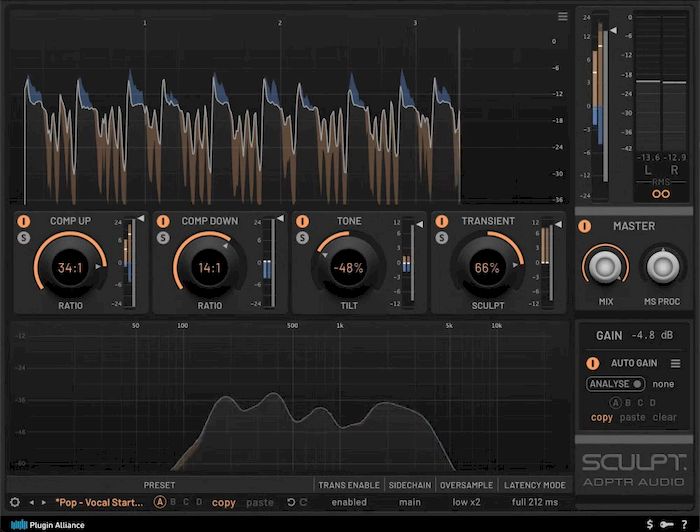This screenshot has height=532, width=700.
Task: Click the COMP UP ratio knob
Action: (70, 267)
